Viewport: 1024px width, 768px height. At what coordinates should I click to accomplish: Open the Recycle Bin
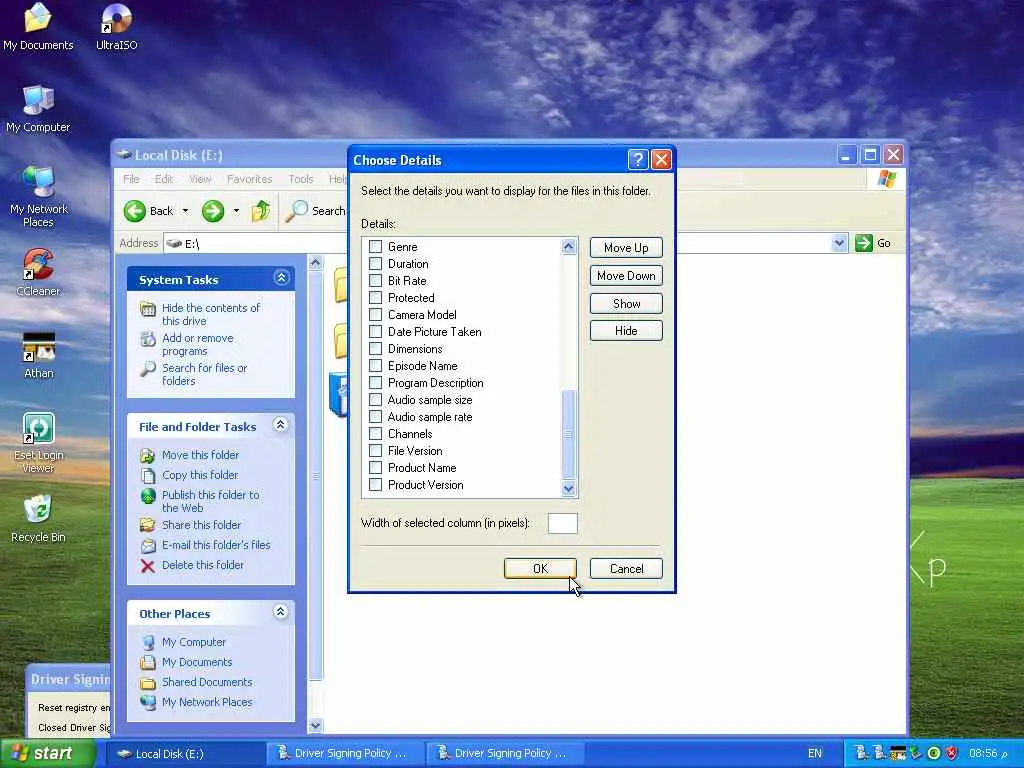pyautogui.click(x=38, y=519)
